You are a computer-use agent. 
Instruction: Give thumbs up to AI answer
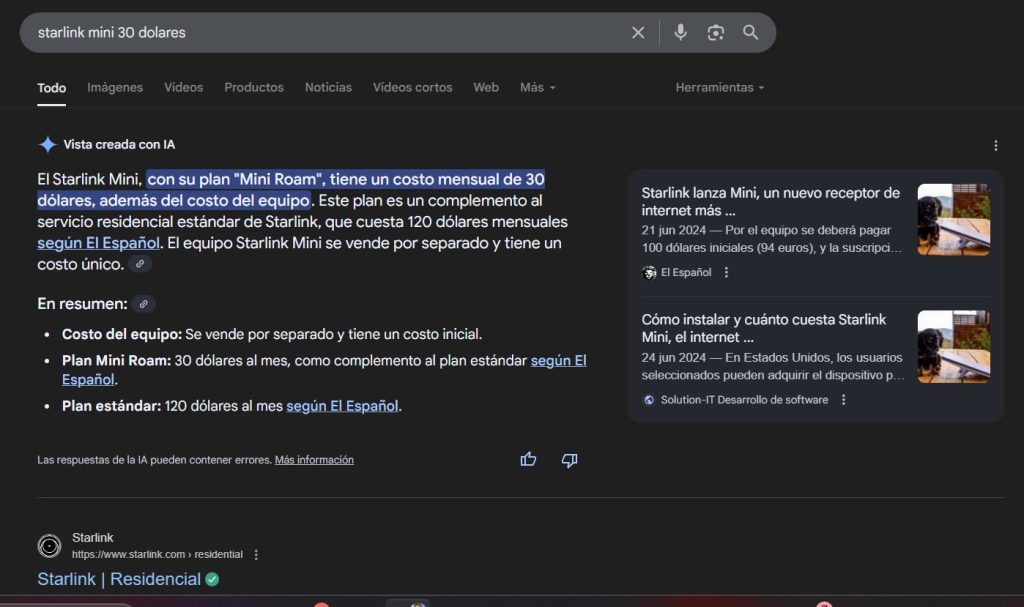tap(528, 460)
